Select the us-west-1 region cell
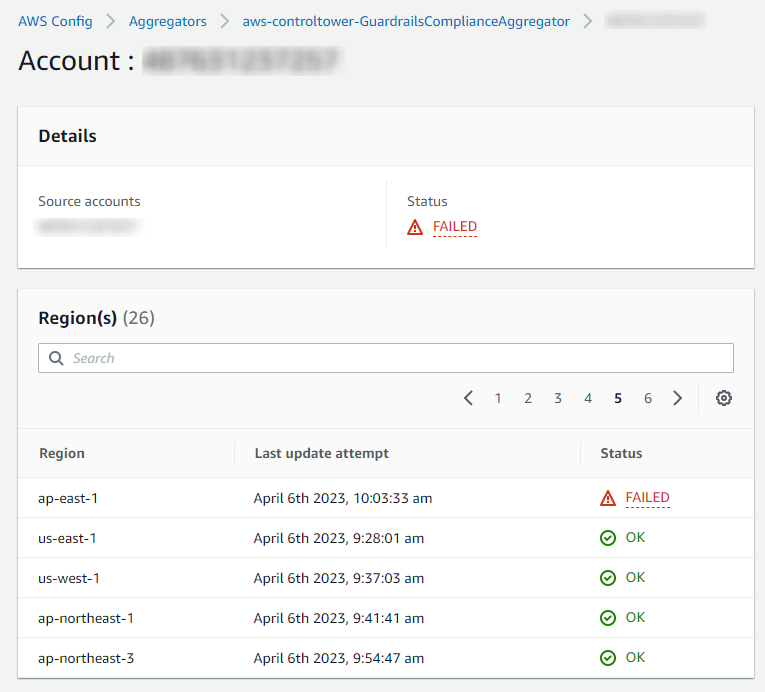Screen dimensions: 765x692 point(69,578)
